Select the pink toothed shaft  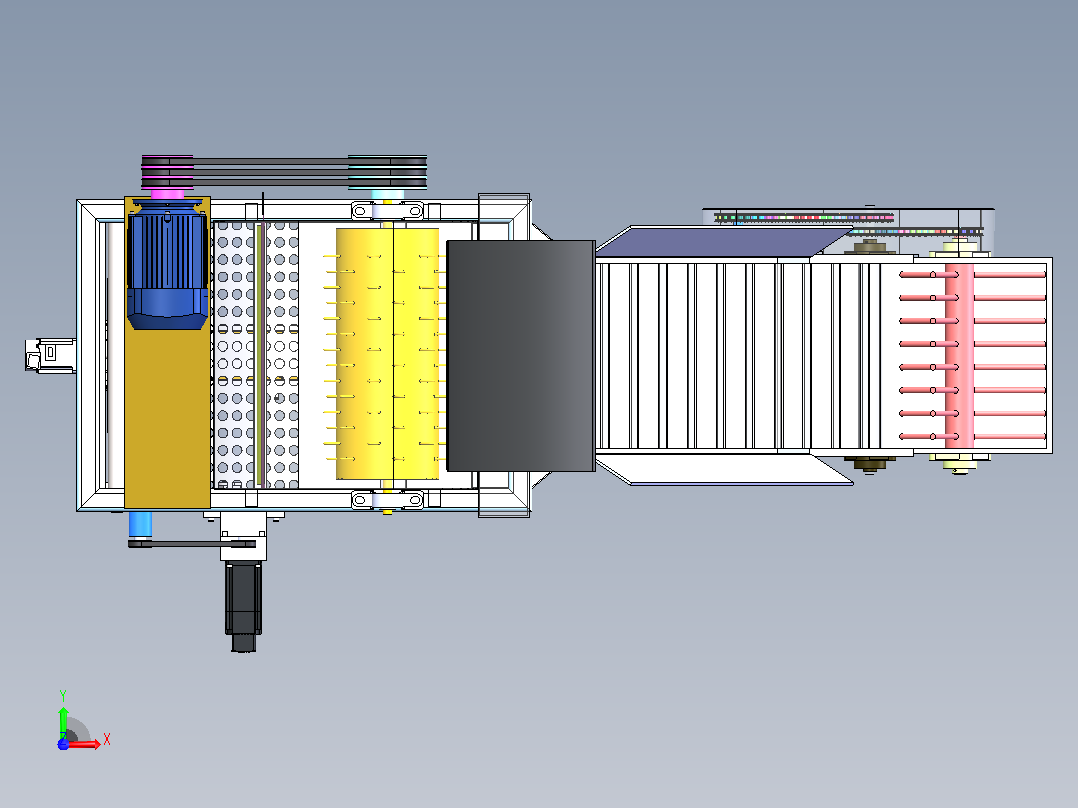coord(959,356)
